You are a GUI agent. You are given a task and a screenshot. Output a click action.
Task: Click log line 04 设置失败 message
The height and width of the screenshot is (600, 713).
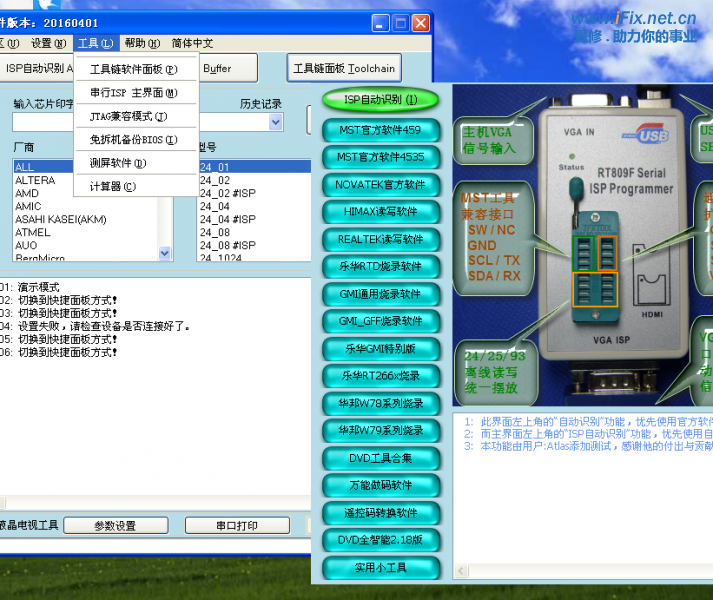[x=95, y=326]
